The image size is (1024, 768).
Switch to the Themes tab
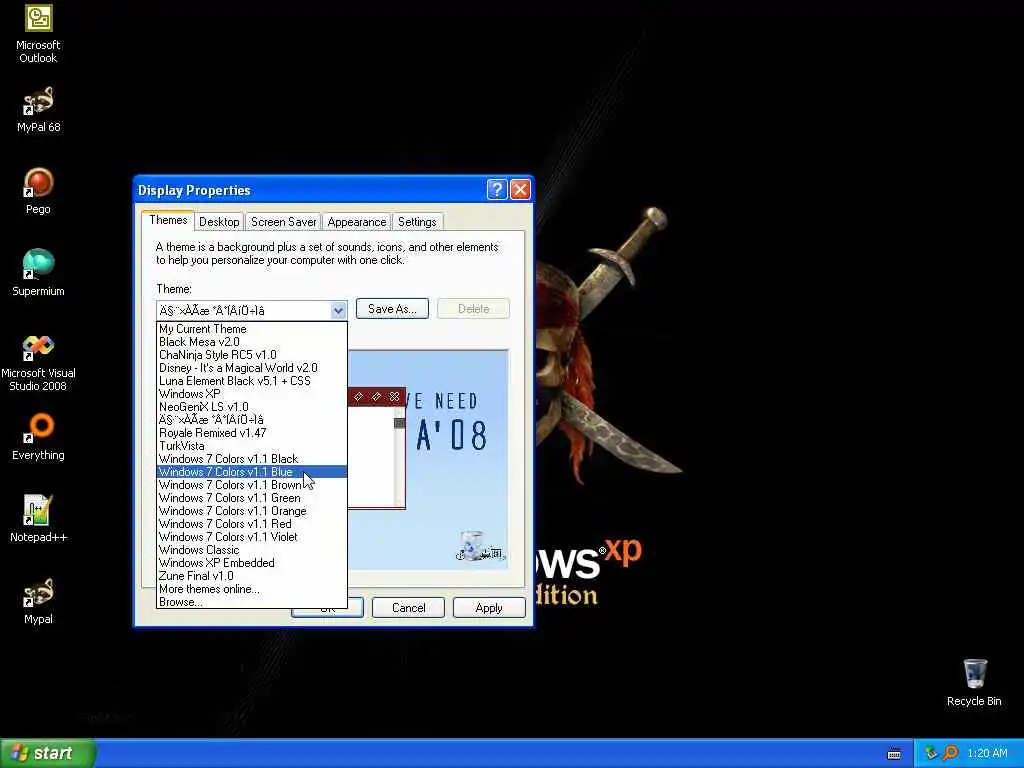(x=168, y=220)
